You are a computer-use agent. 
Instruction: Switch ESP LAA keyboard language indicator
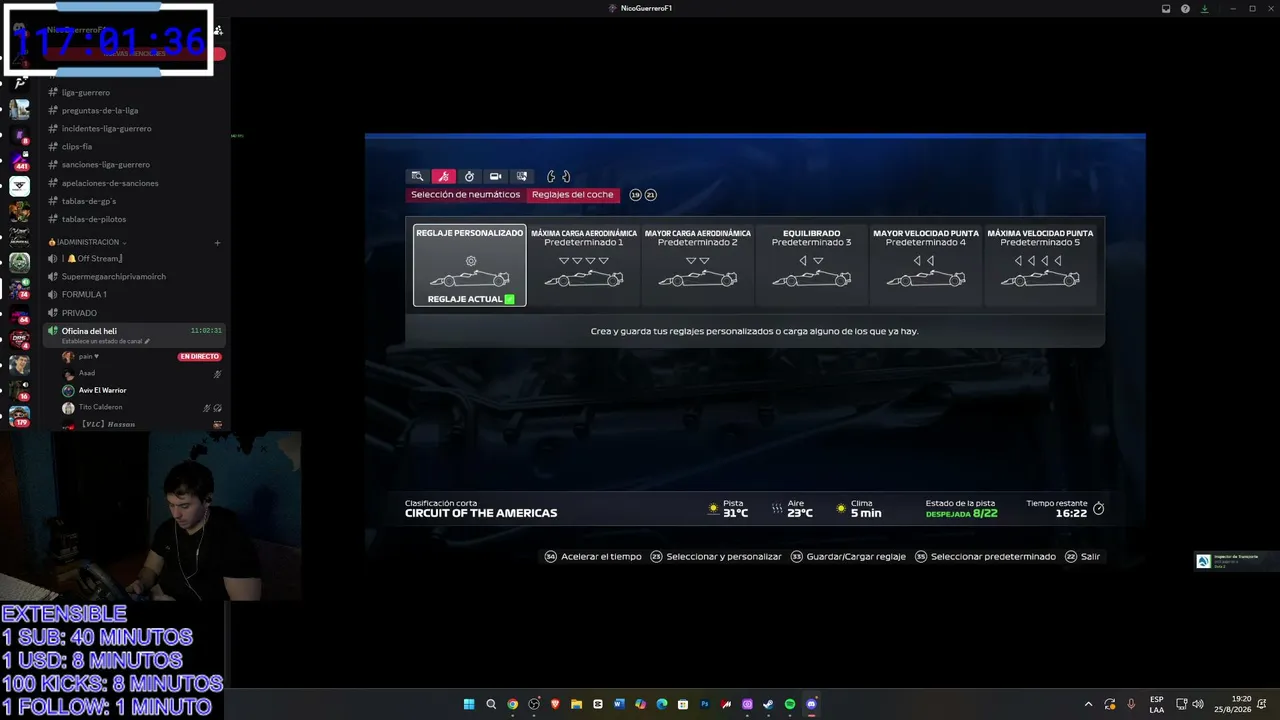click(1157, 704)
